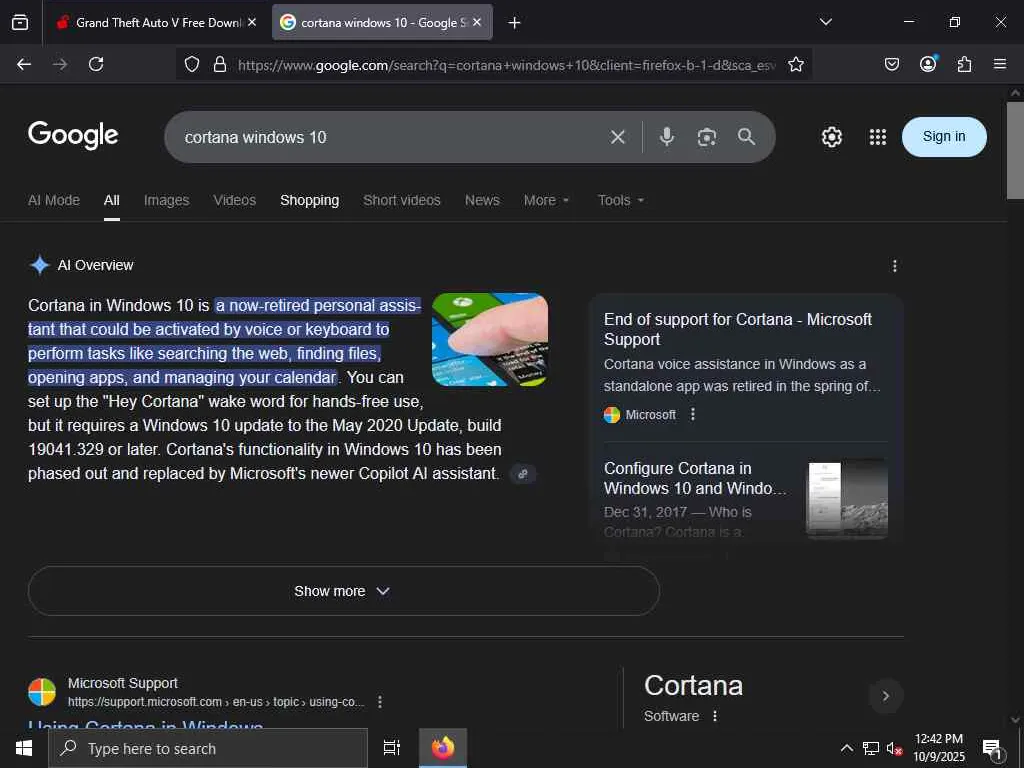Open Google quick settings gear
Screen dimensions: 1024x768
pyautogui.click(x=831, y=137)
